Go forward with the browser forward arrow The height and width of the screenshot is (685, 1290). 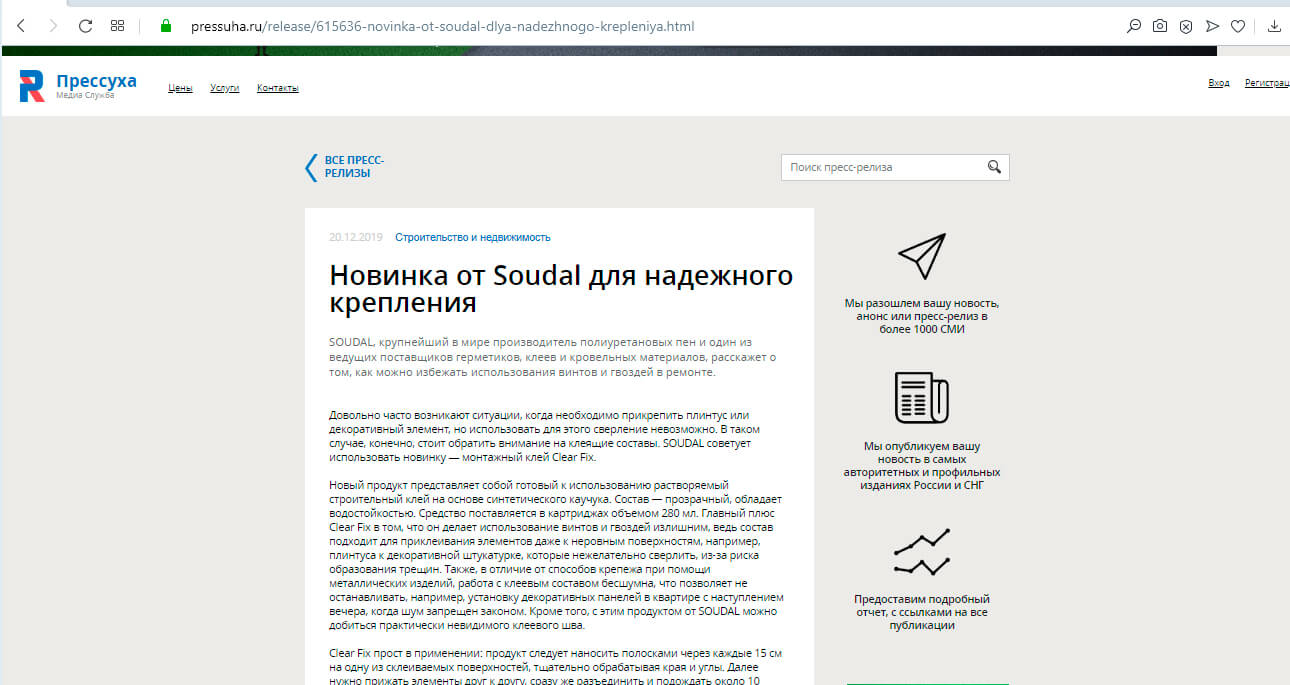pos(53,26)
